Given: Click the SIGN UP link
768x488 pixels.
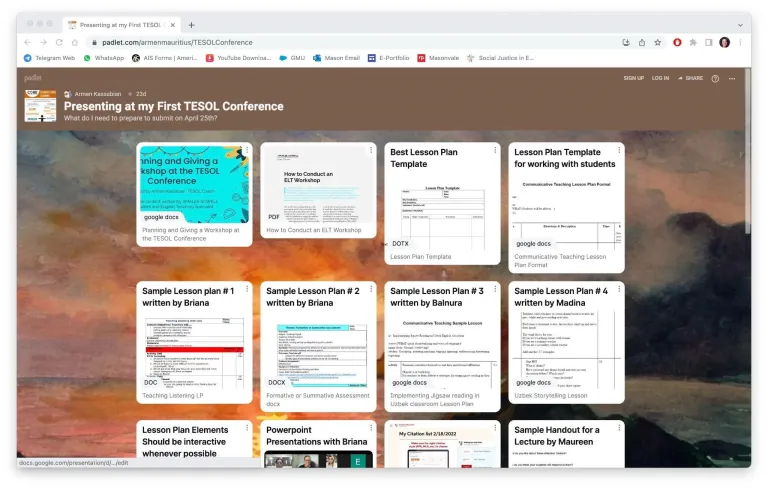Looking at the screenshot, I should tap(633, 78).
